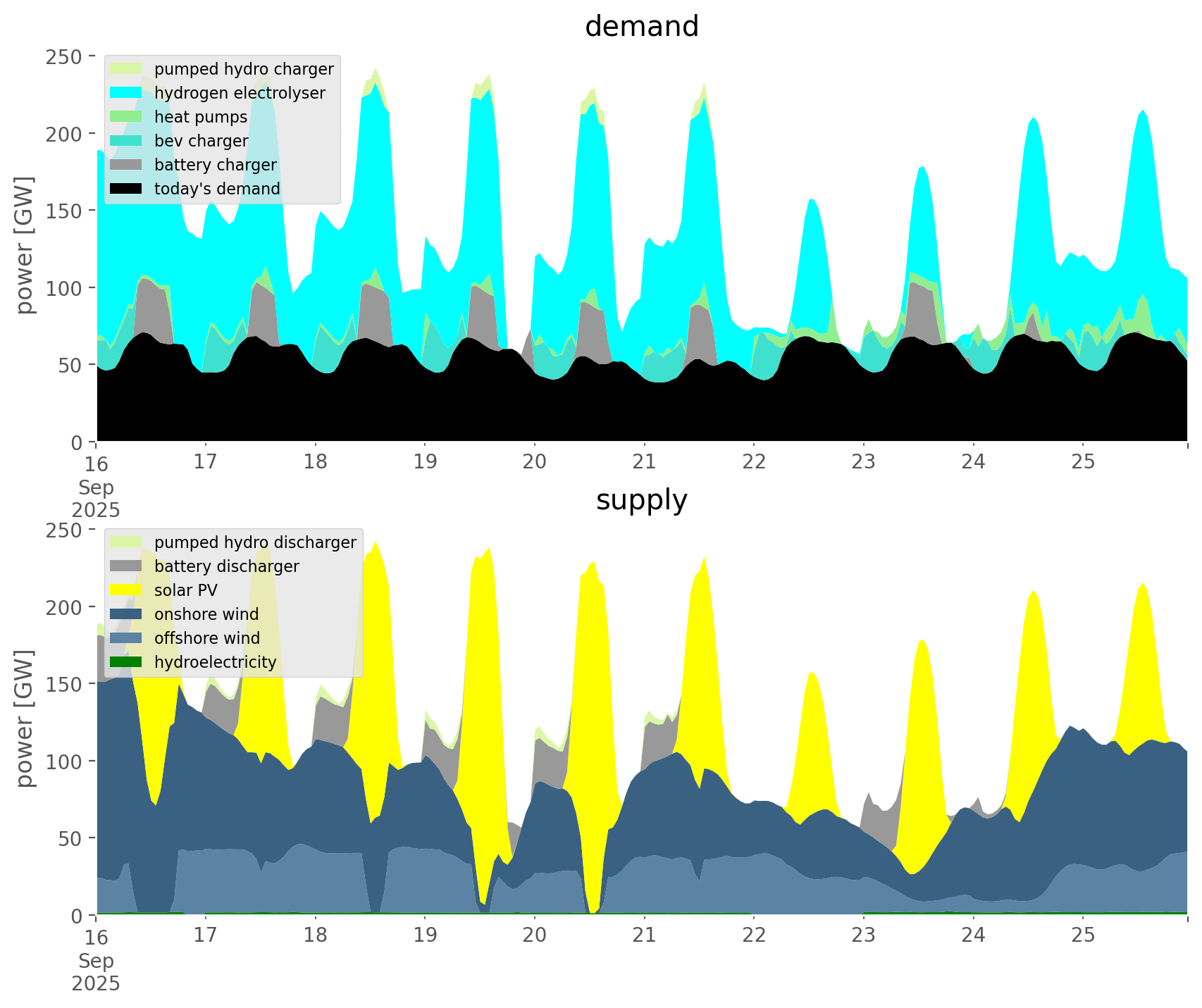The height and width of the screenshot is (1008, 1202).
Task: Select the bev charger legend label
Action: (201, 141)
